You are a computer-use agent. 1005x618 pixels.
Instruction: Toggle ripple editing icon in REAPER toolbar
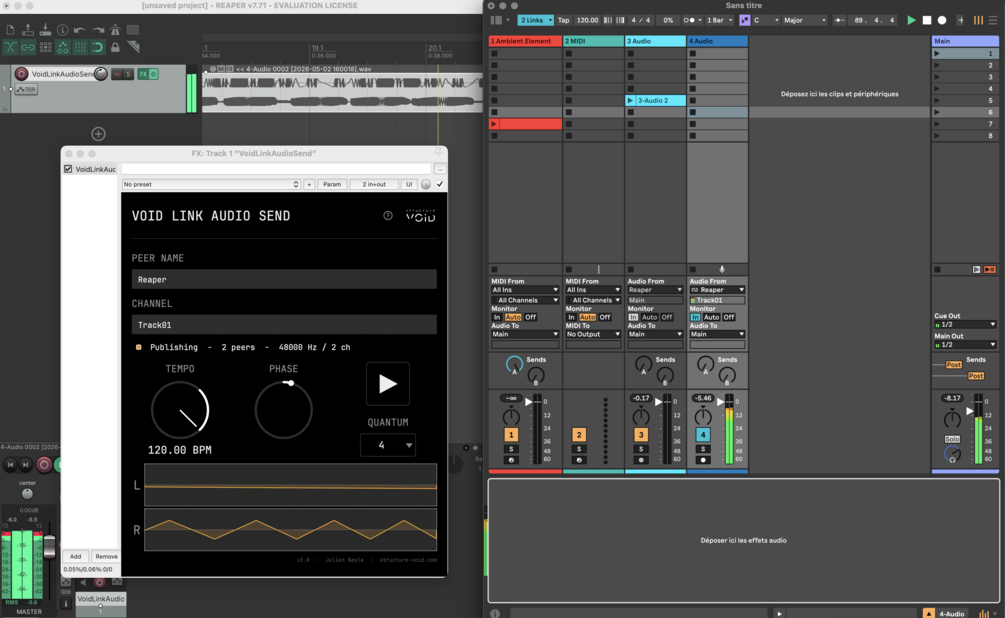click(45, 47)
